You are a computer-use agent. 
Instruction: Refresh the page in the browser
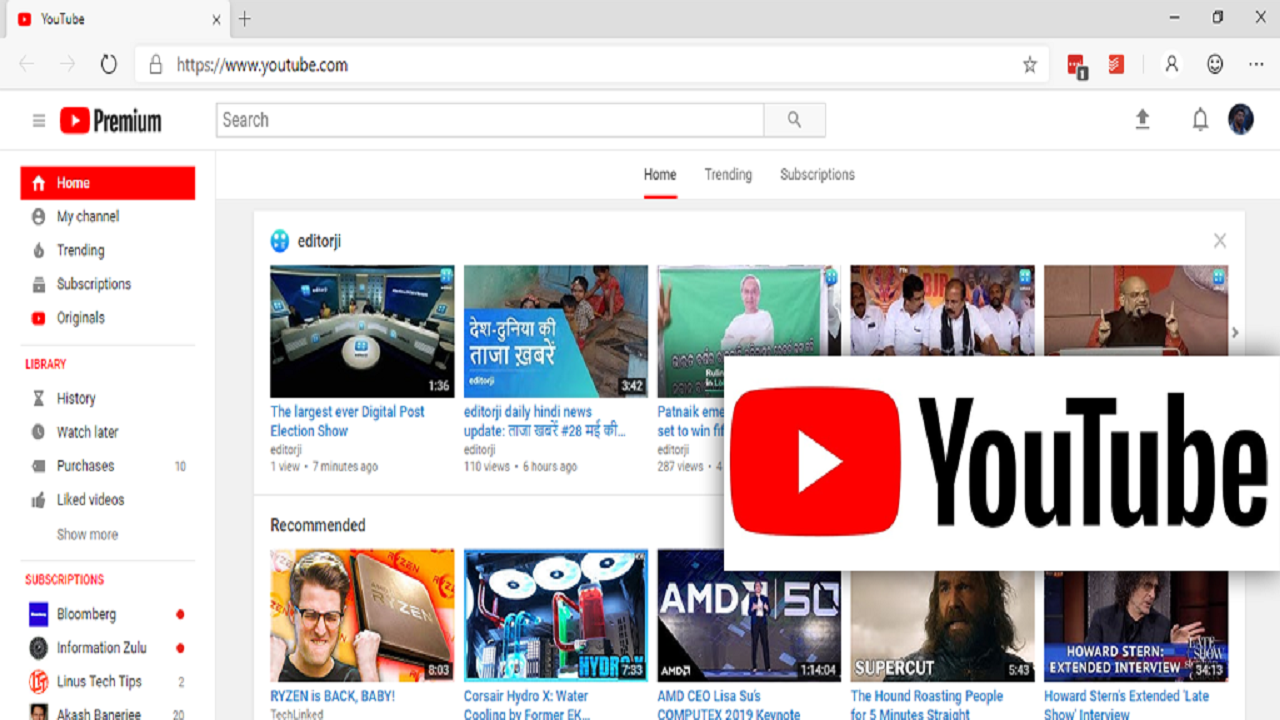tap(108, 65)
